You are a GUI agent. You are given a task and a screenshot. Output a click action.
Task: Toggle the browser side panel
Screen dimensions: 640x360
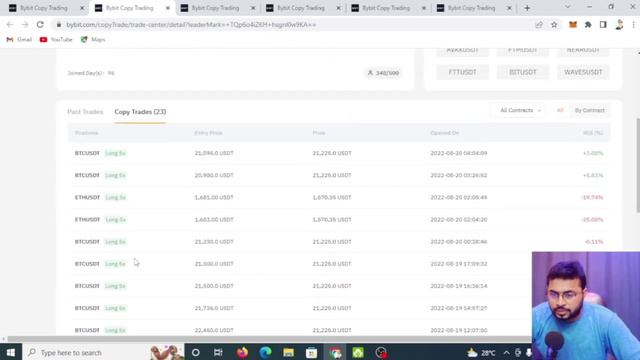603,25
